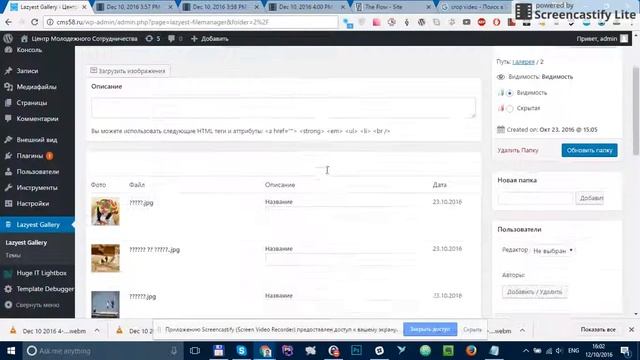
Task: Click the Добавить new folder button
Action: (x=590, y=198)
